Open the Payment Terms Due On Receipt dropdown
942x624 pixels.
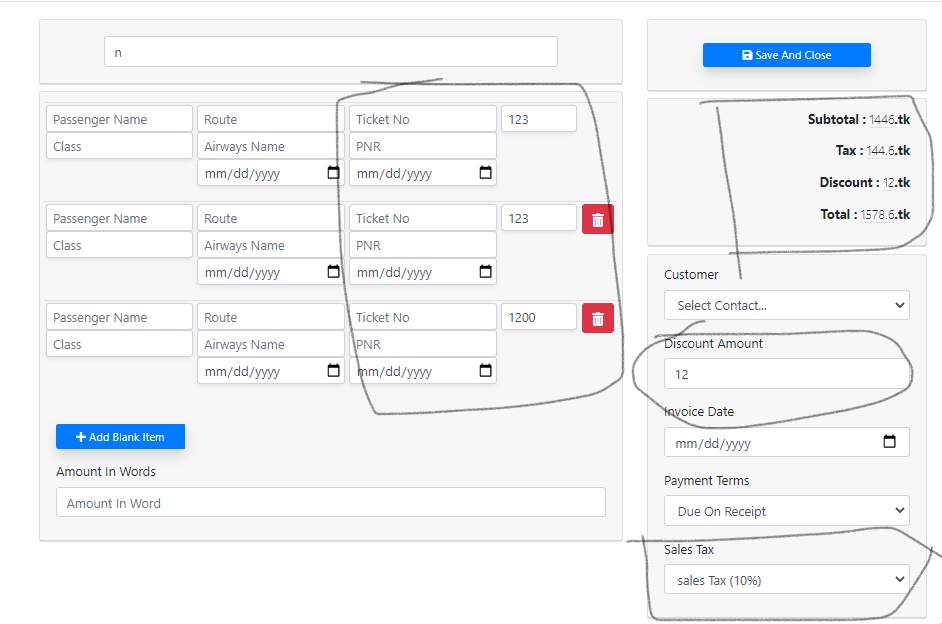tap(786, 511)
